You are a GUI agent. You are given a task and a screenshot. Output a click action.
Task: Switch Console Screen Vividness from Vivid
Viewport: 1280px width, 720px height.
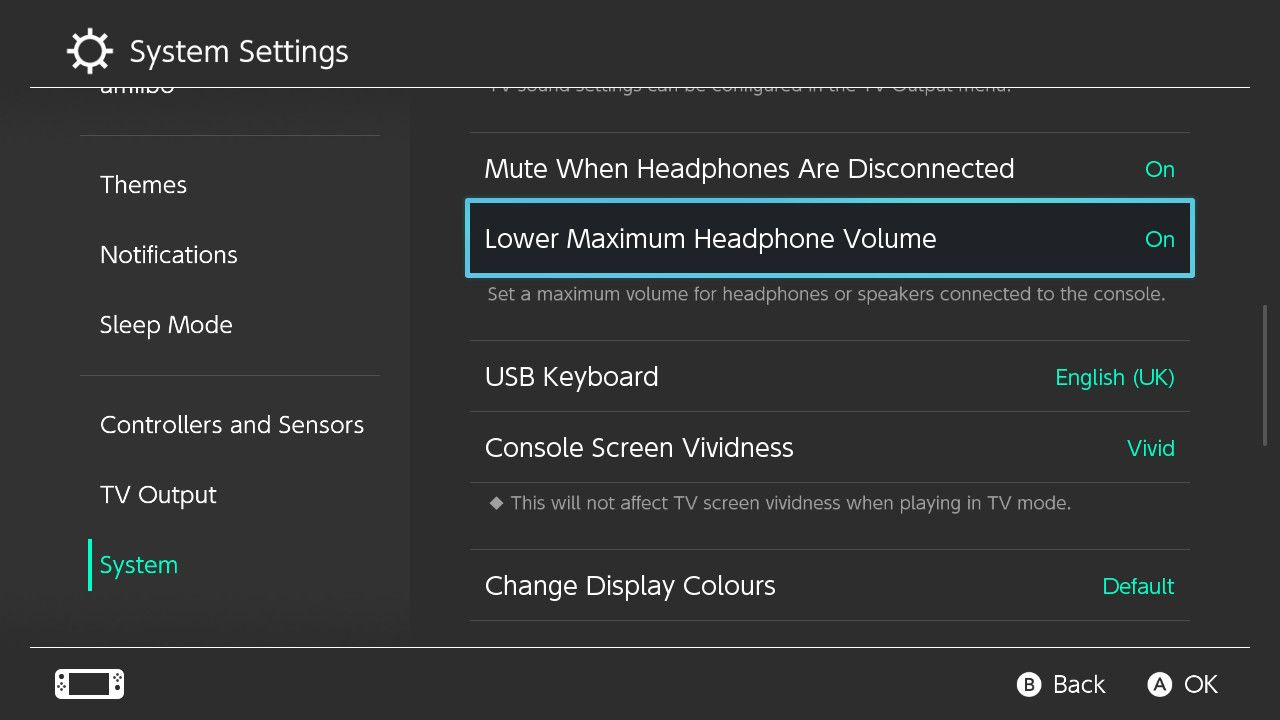(829, 448)
